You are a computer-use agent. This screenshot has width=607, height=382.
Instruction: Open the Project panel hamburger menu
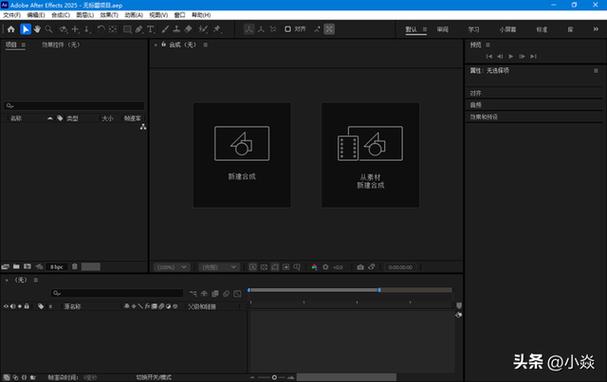(x=23, y=45)
